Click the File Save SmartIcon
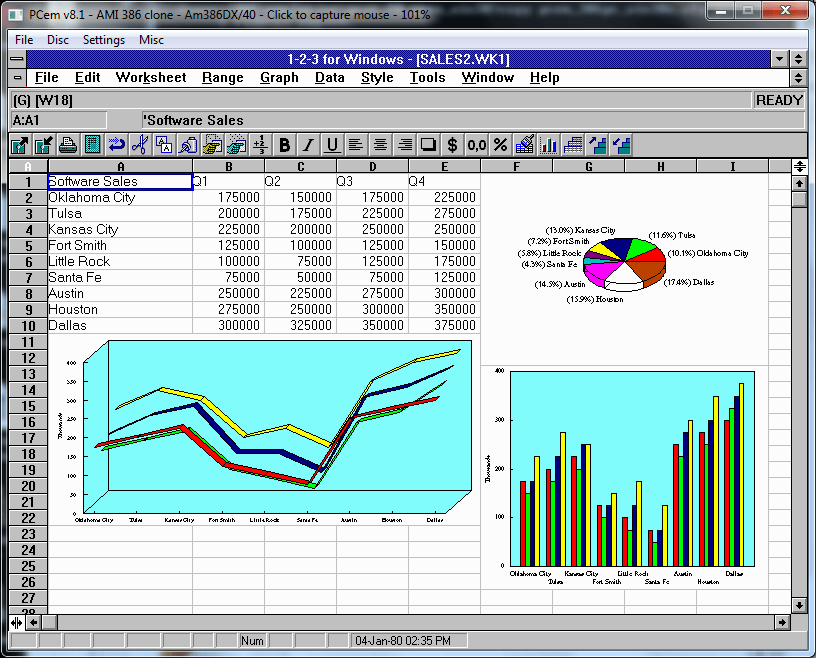816x658 pixels. coord(44,145)
